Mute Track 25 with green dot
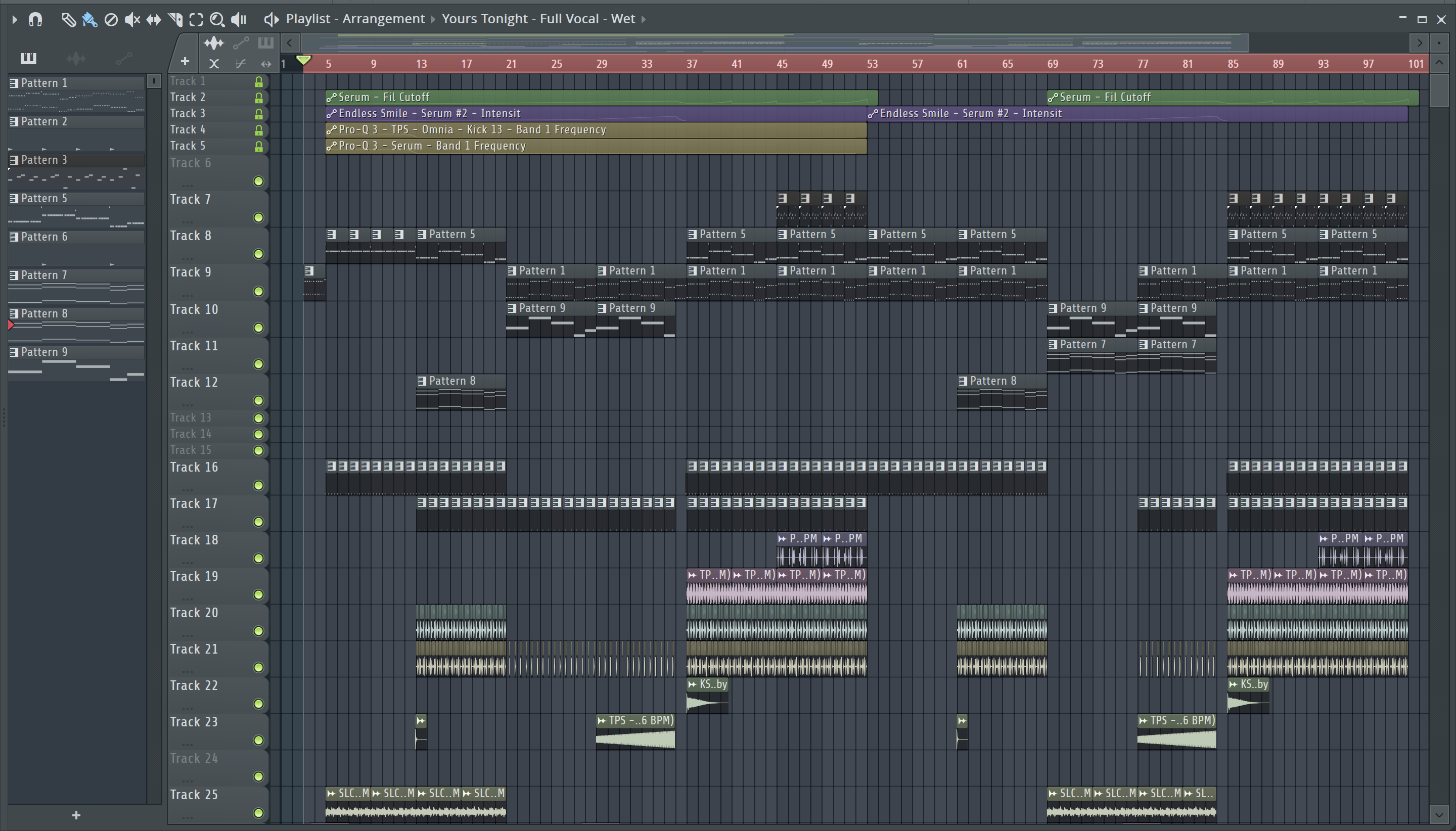This screenshot has width=1456, height=831. click(x=258, y=813)
